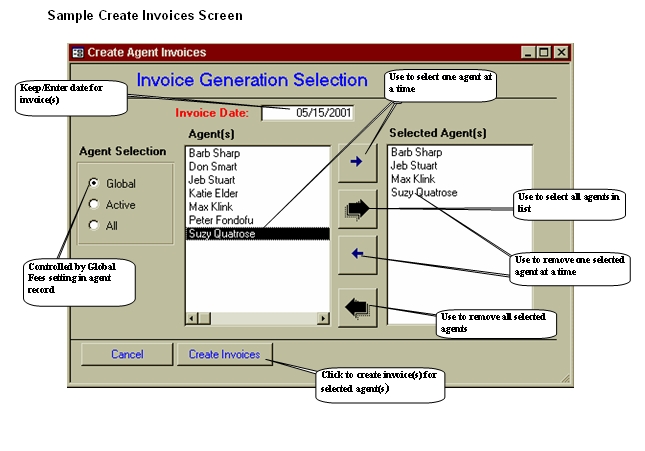Select Barb Sharp in Agent(s) list

[258, 153]
